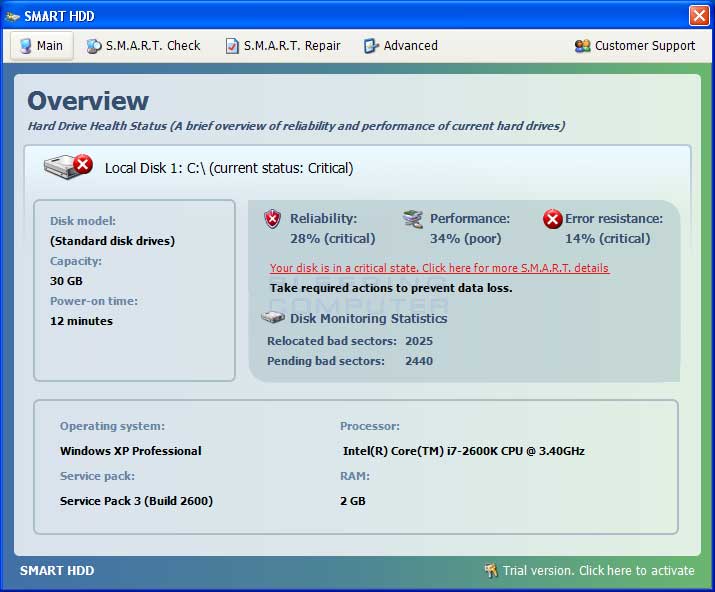Click the 'Capacity:' label
Screen dimensions: 715x592
pyautogui.click(x=76, y=261)
